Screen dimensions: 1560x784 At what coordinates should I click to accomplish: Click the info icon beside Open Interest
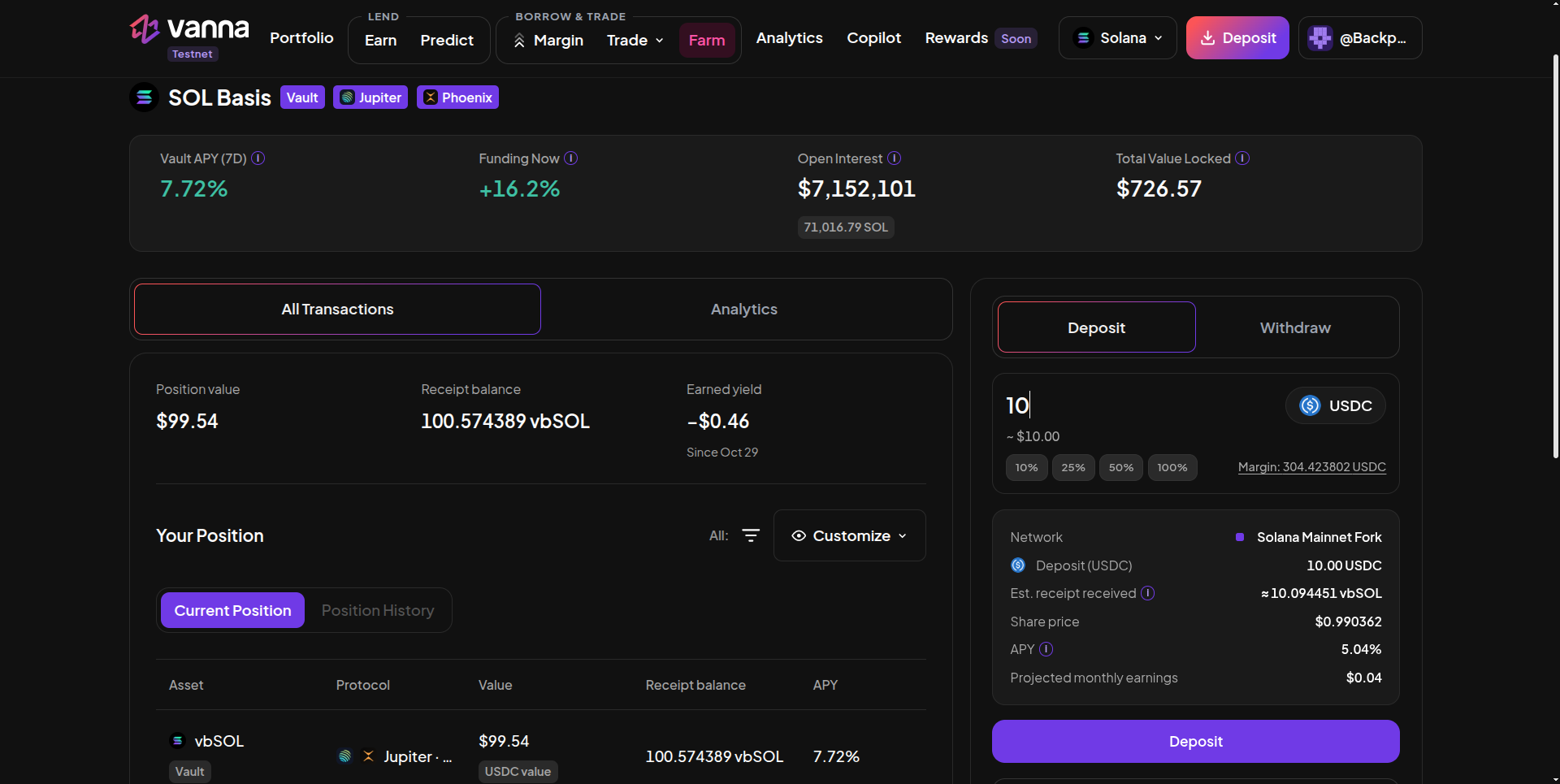pos(895,158)
